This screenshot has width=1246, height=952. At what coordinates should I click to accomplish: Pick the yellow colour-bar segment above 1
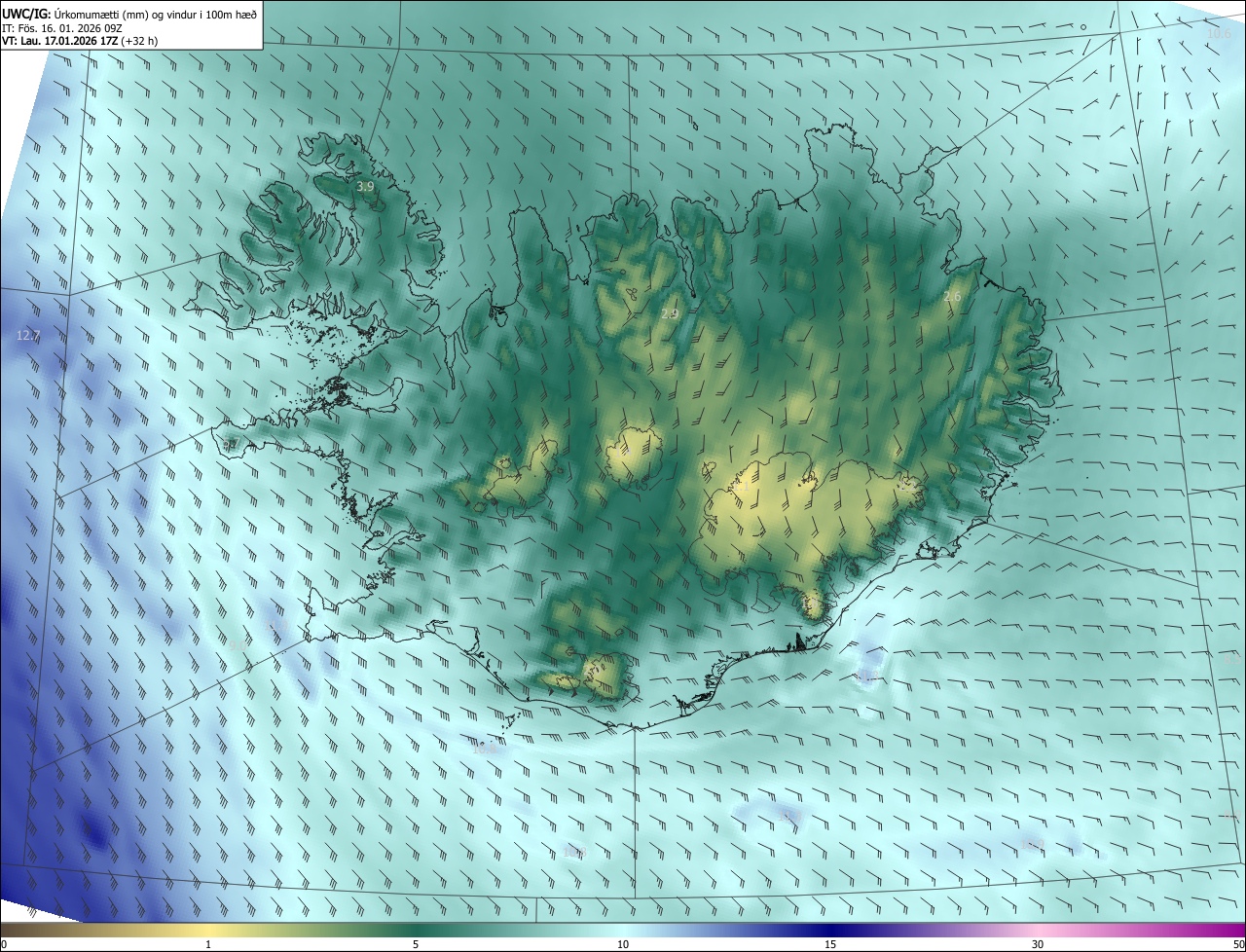coord(208,930)
